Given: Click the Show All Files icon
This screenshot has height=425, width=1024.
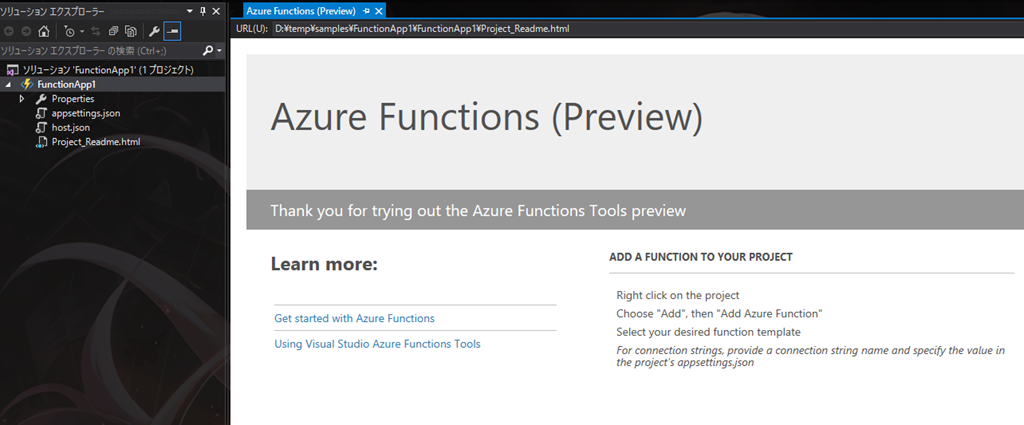Looking at the screenshot, I should click(130, 30).
